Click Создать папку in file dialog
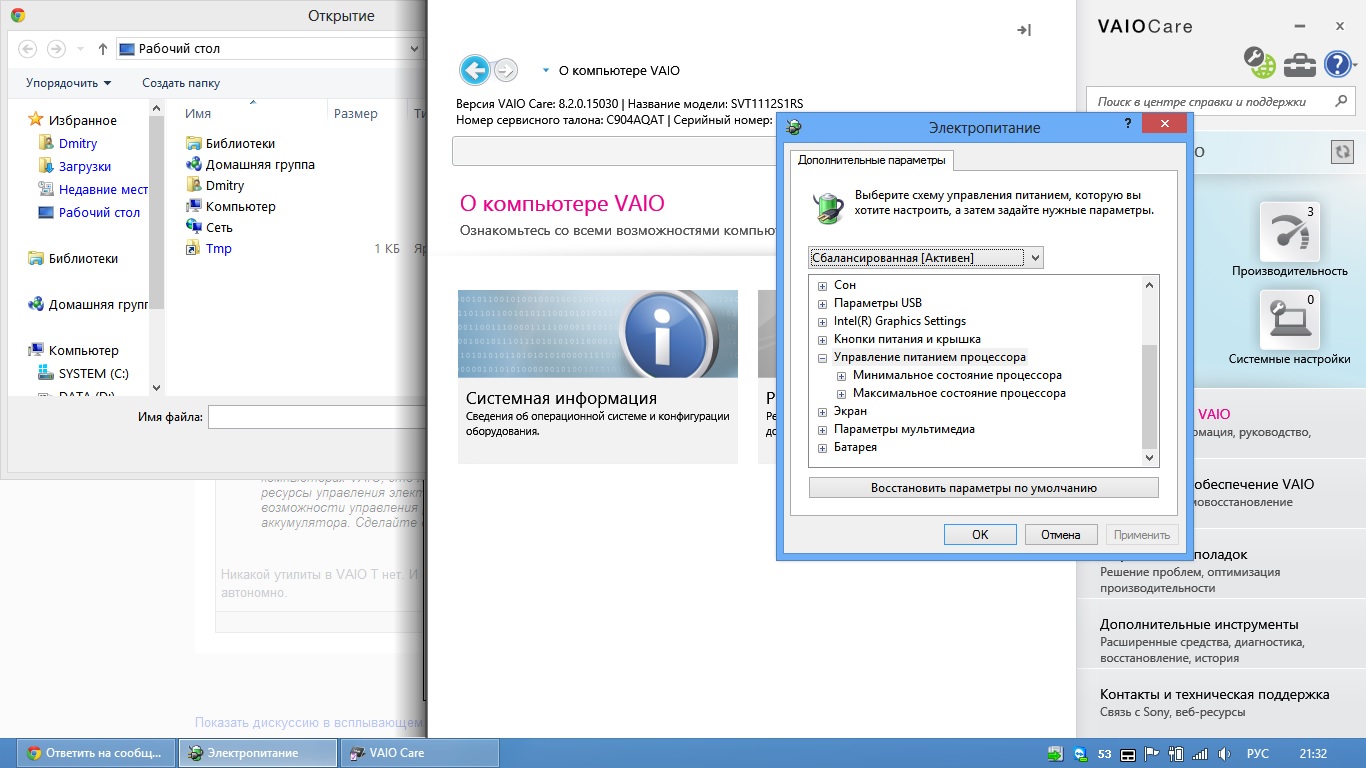 pyautogui.click(x=181, y=83)
